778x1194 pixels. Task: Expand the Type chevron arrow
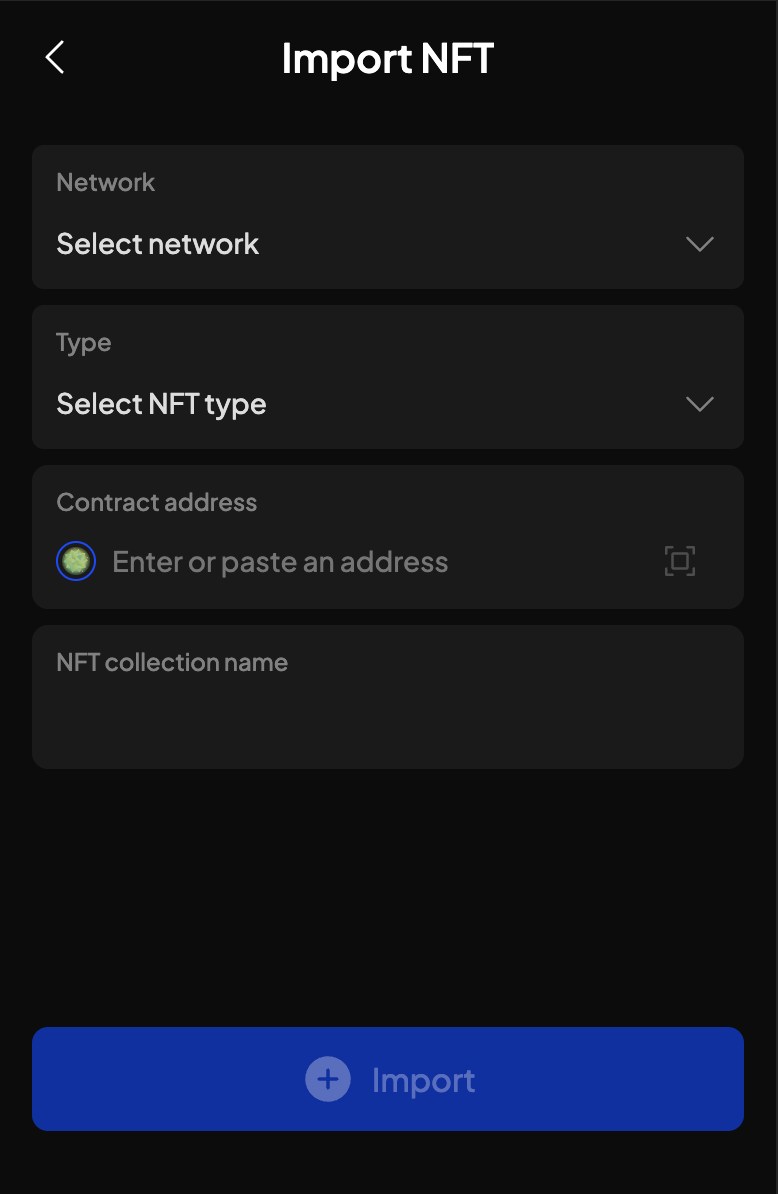pyautogui.click(x=700, y=404)
